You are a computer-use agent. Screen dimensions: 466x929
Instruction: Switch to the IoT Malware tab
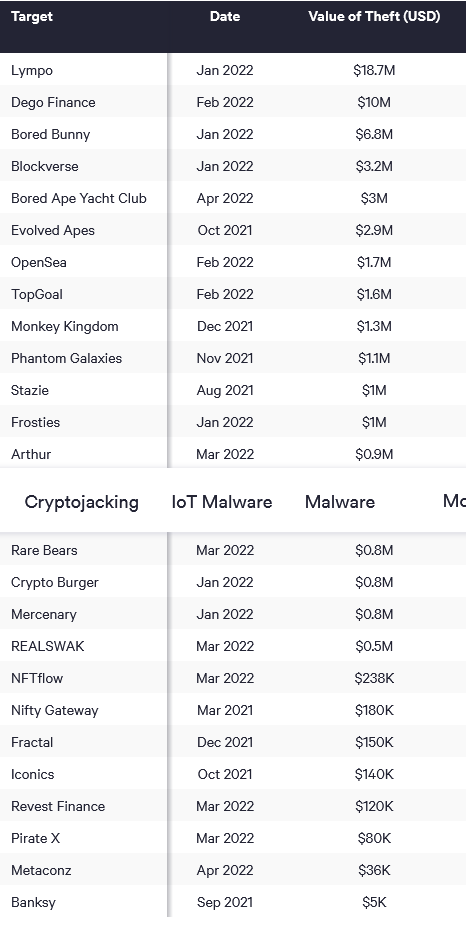(x=222, y=502)
